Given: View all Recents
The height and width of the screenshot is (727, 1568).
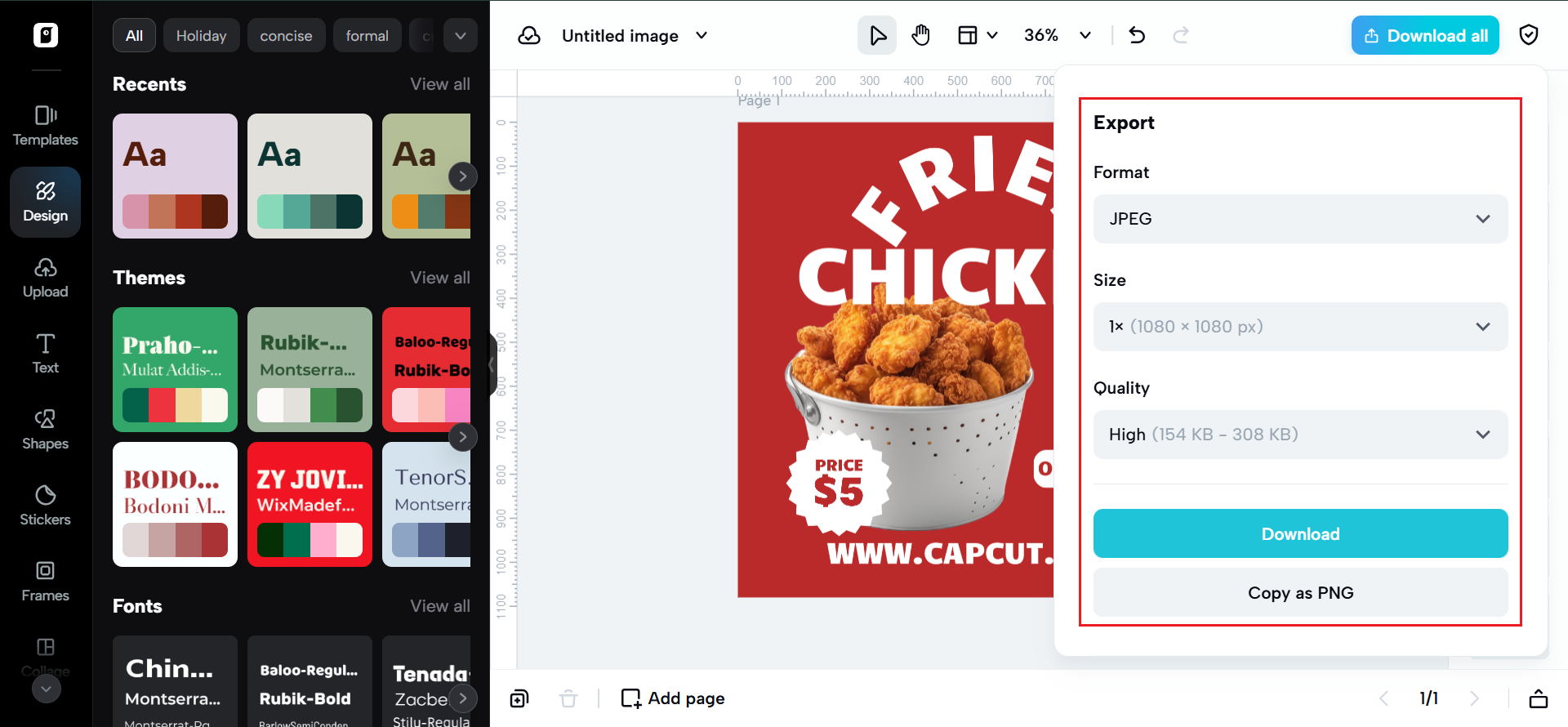Looking at the screenshot, I should pos(440,84).
